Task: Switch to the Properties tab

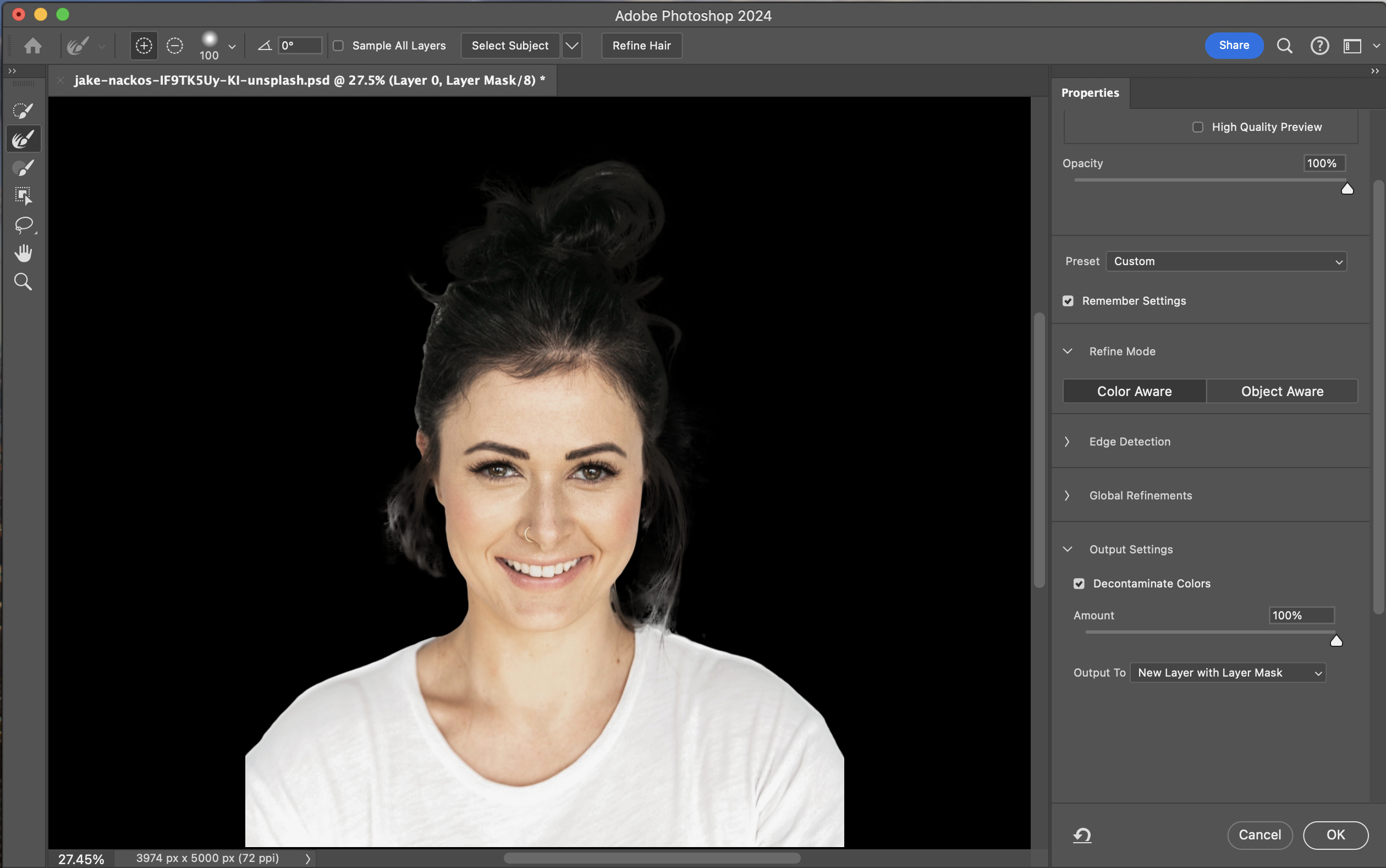Action: tap(1090, 92)
